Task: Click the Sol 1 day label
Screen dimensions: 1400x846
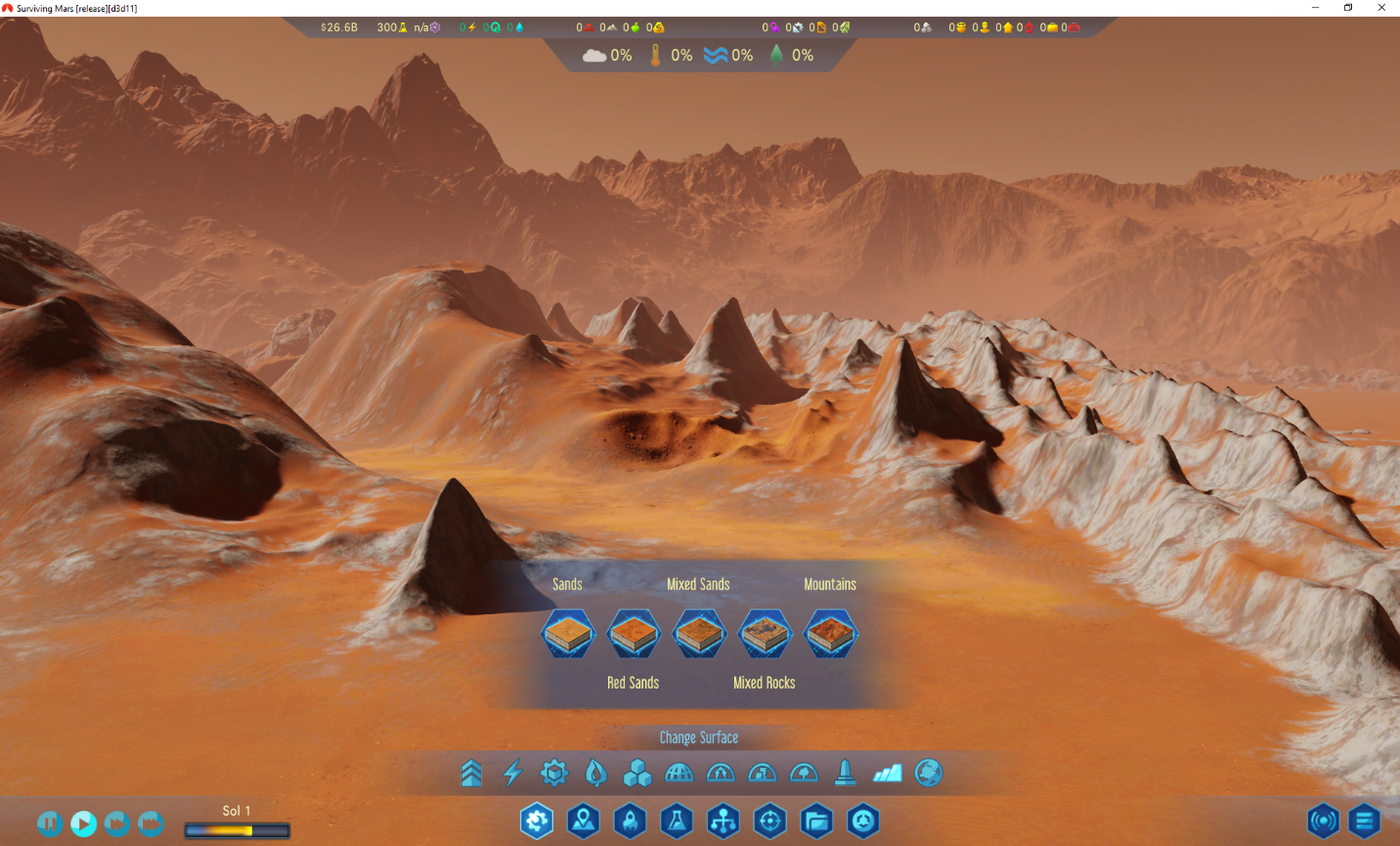Action: (237, 811)
